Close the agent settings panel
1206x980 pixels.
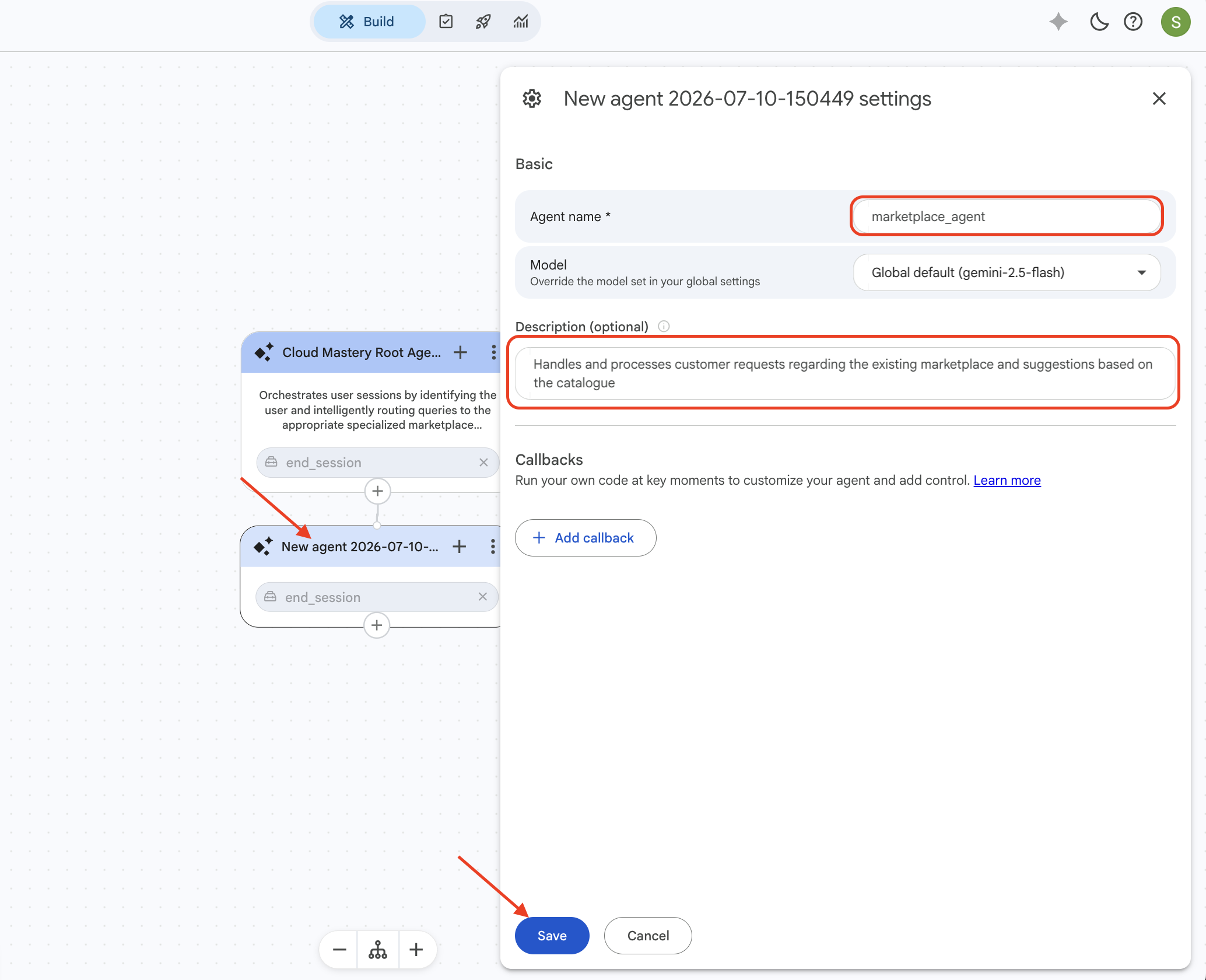tap(1159, 99)
